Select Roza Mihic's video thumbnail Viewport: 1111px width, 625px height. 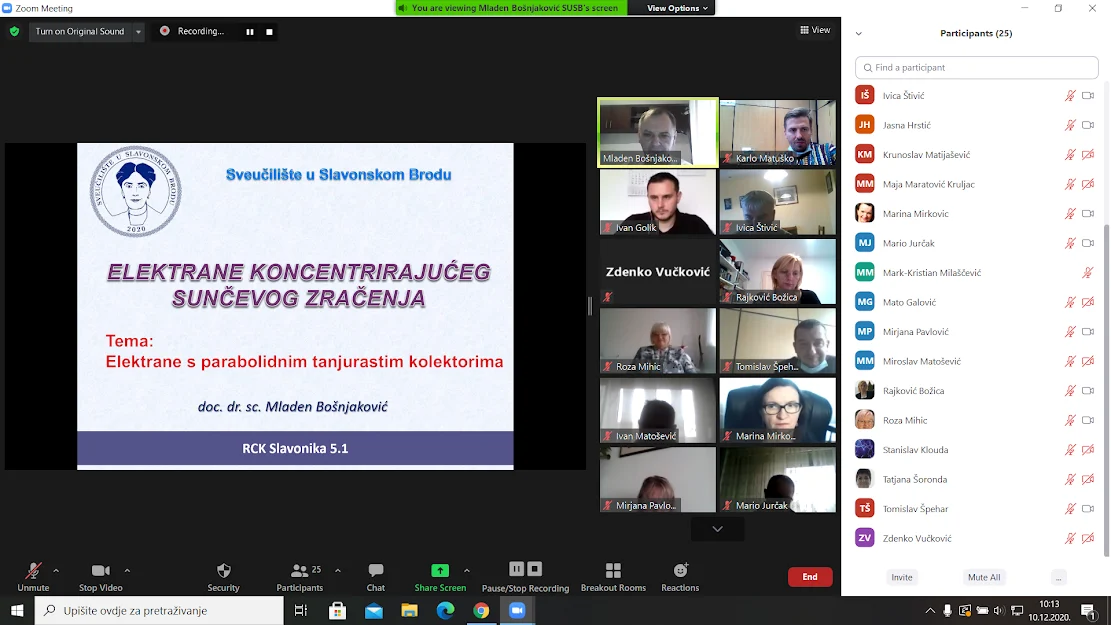(x=658, y=341)
